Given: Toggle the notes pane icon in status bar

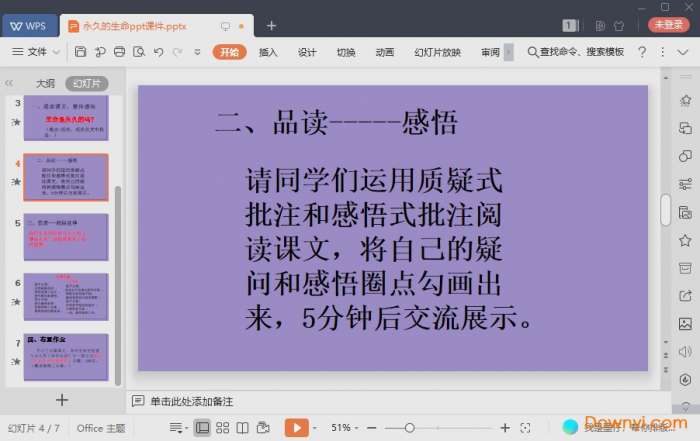Looking at the screenshot, I should [x=178, y=428].
